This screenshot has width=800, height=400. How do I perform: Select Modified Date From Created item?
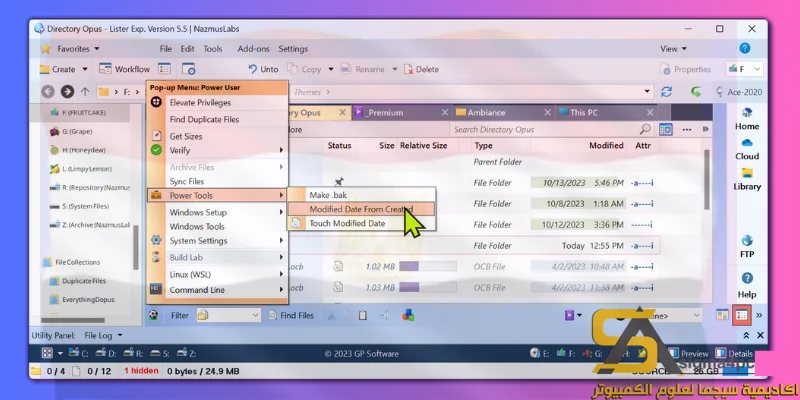coord(361,209)
